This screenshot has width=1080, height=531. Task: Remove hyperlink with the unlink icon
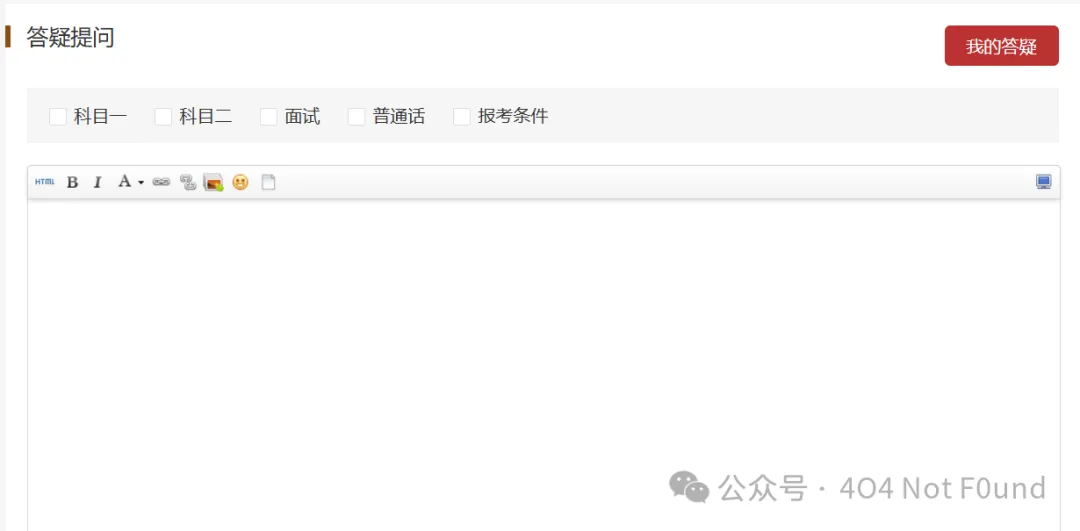click(x=188, y=183)
